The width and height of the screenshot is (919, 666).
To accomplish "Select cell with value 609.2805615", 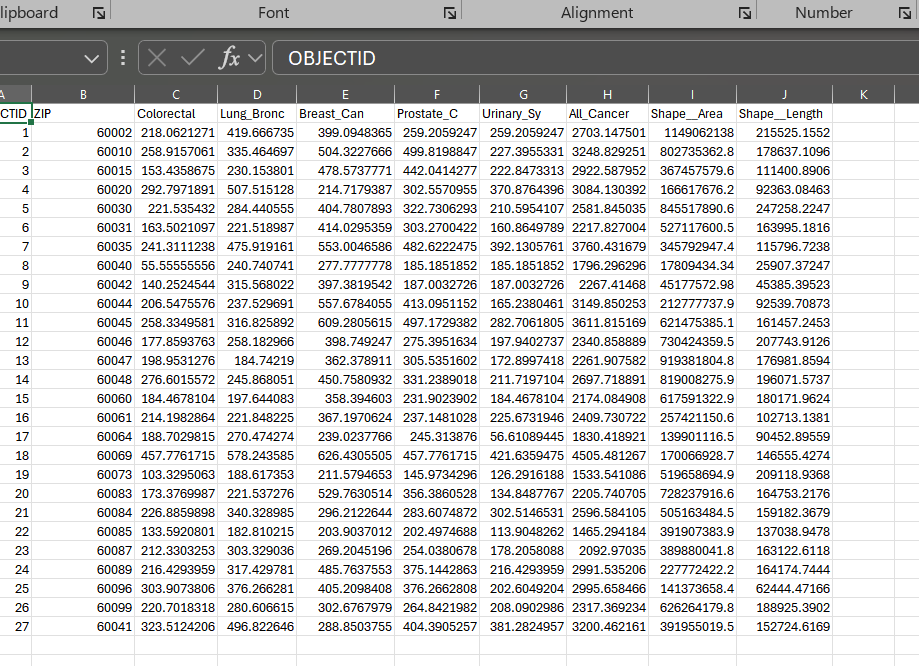I will click(x=345, y=322).
